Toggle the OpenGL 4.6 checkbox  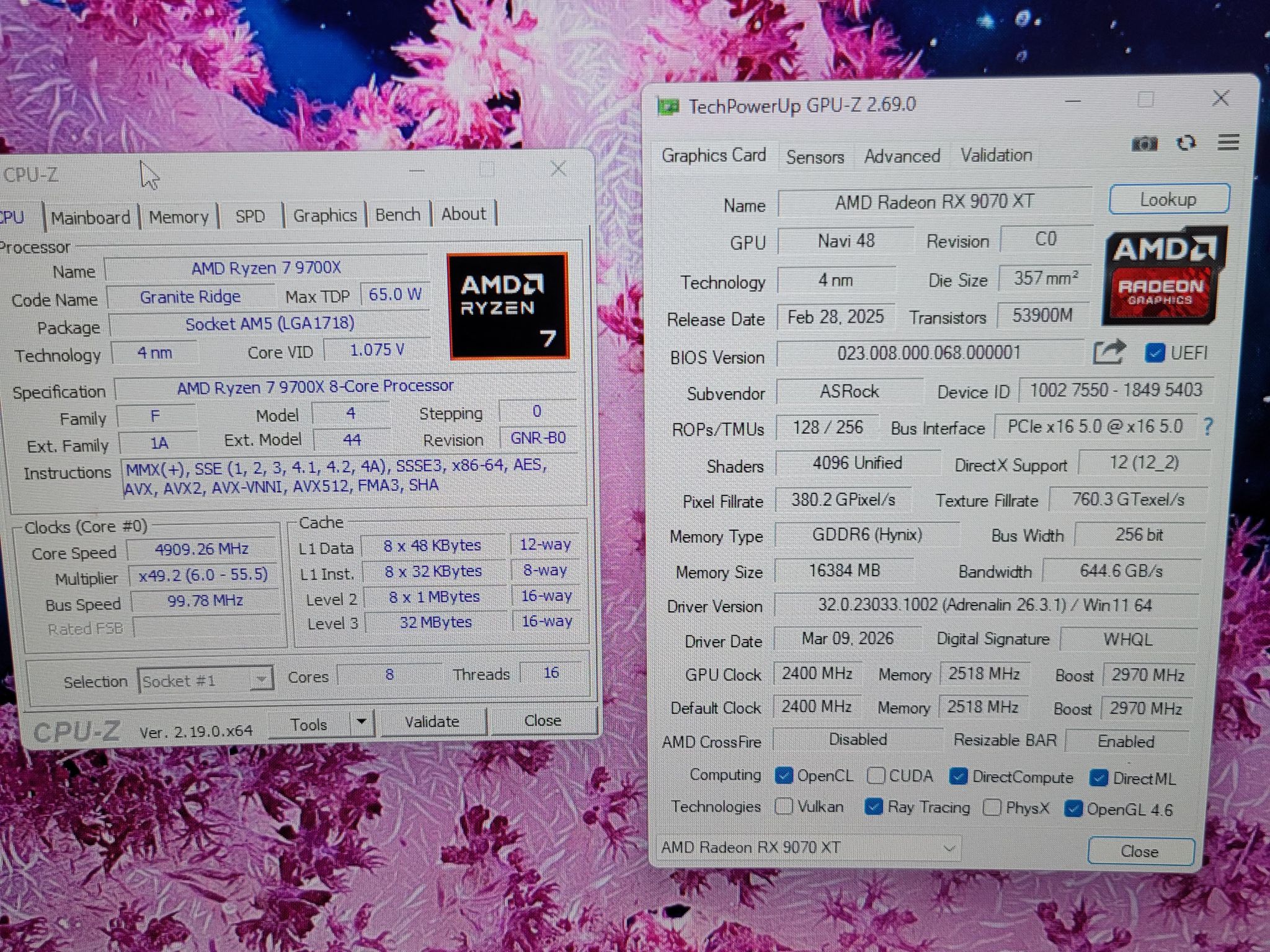coord(1073,809)
